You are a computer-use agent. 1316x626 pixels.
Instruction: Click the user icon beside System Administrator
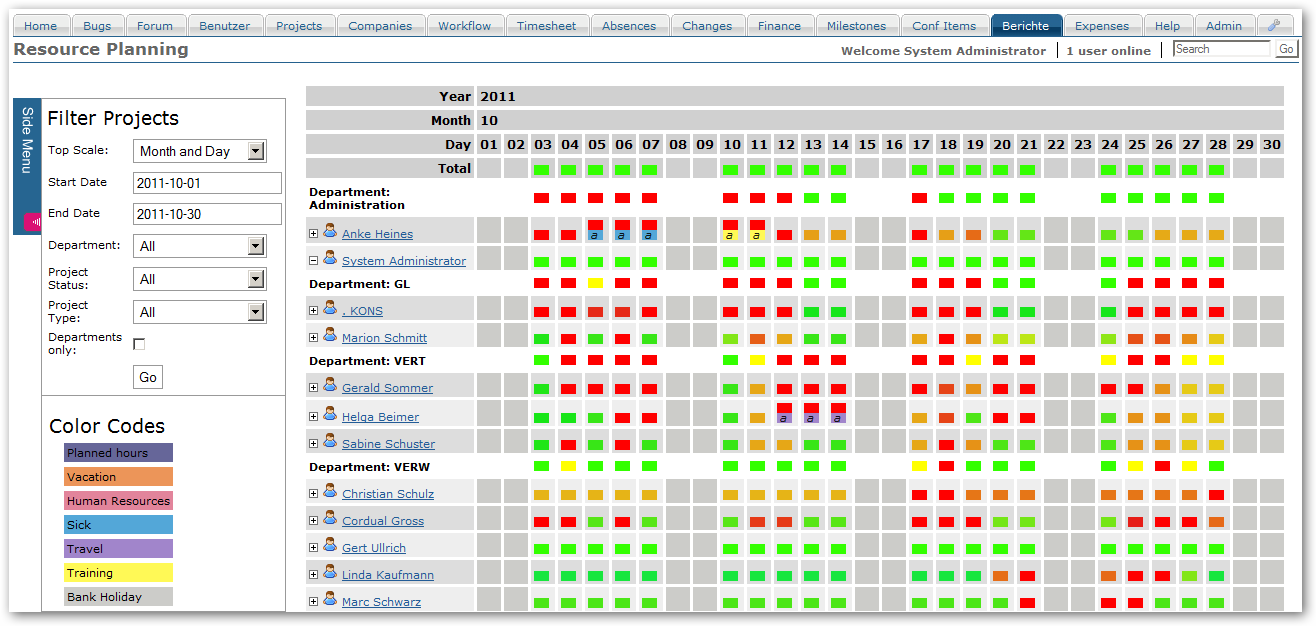coord(330,258)
